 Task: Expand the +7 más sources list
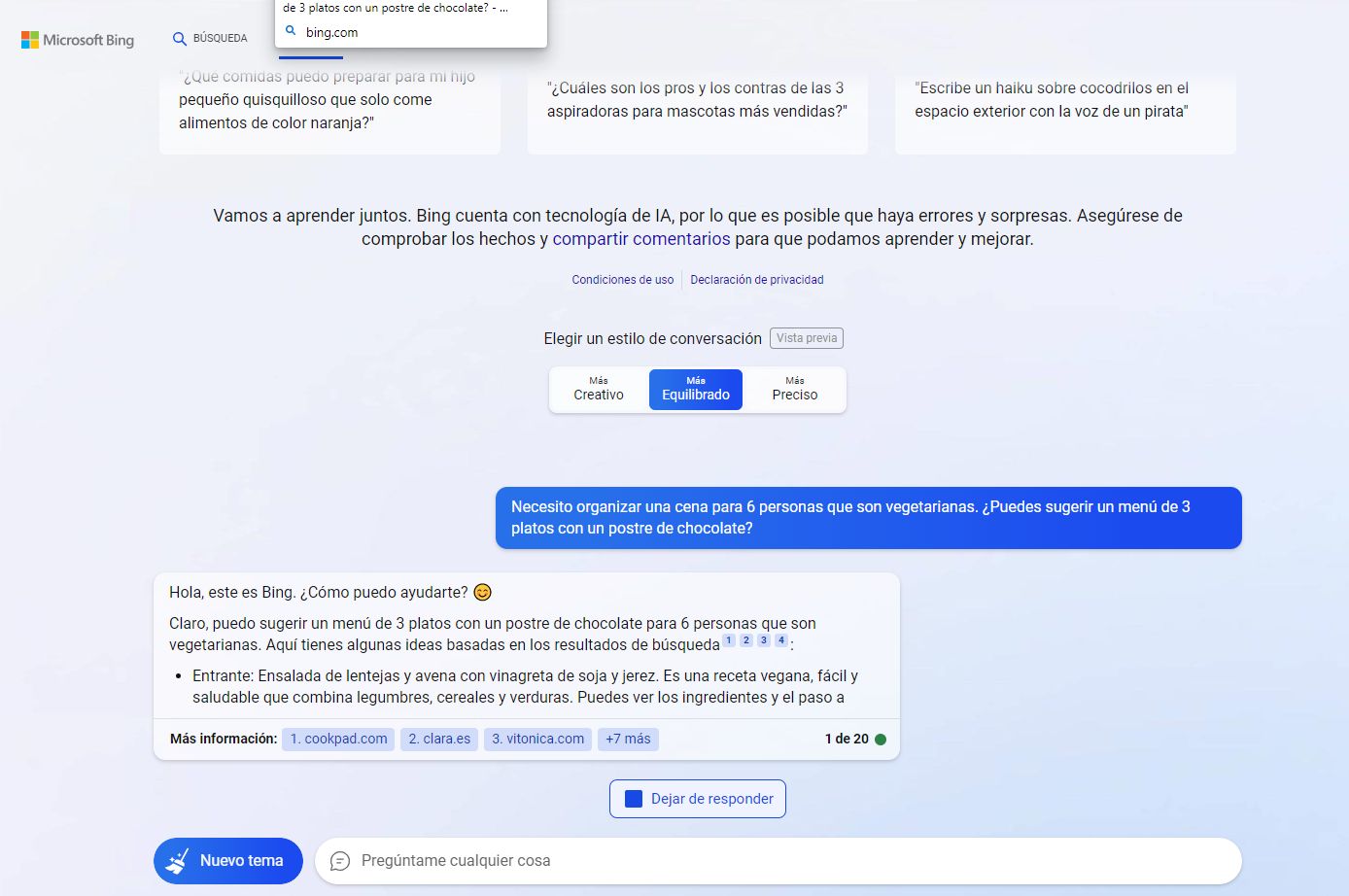point(628,739)
